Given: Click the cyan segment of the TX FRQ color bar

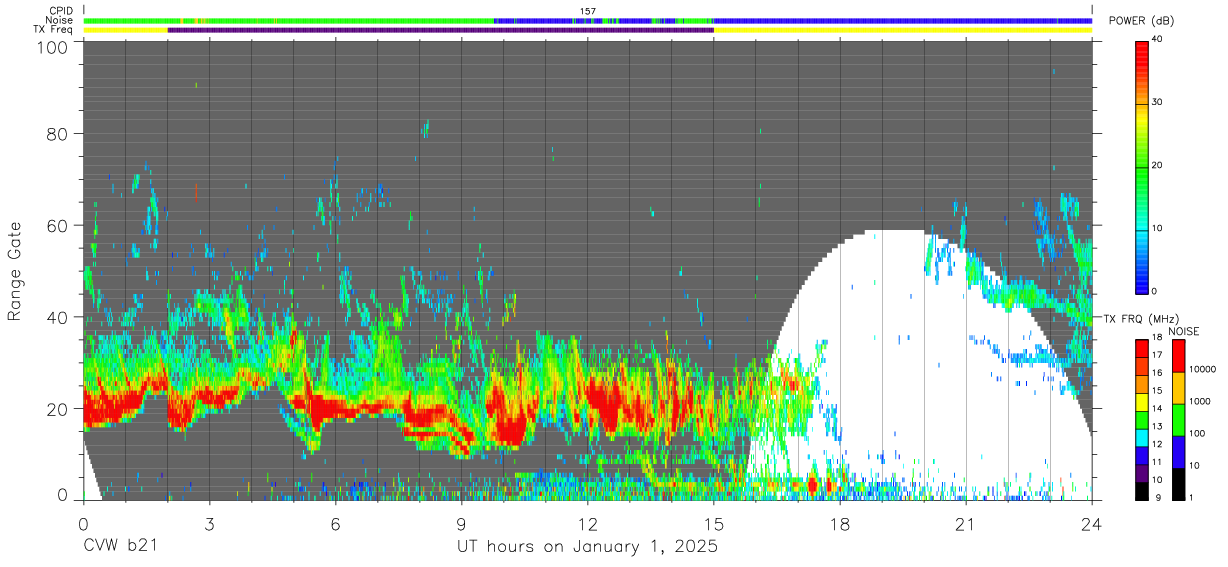Looking at the screenshot, I should coord(1141,437).
